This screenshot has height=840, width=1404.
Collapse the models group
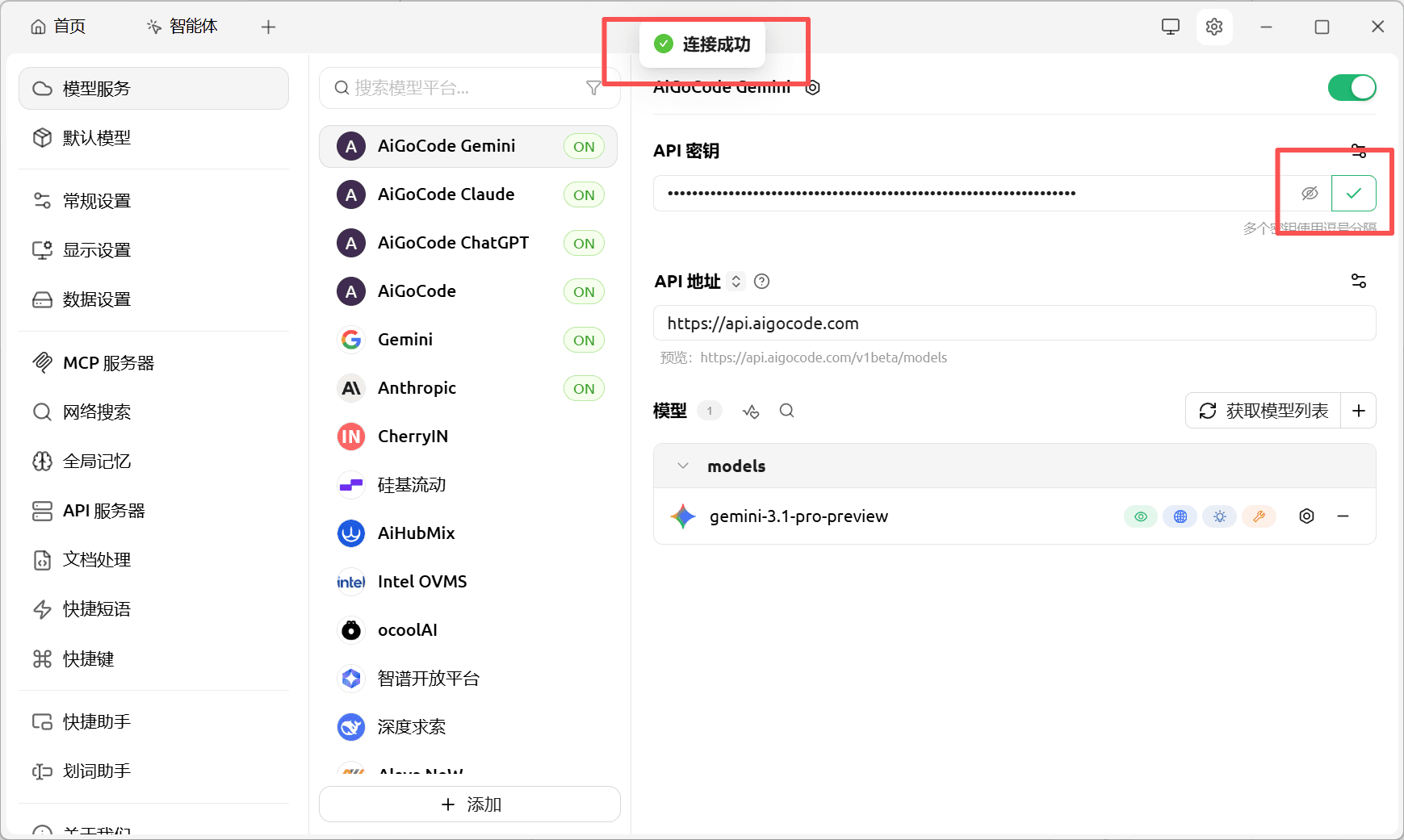point(683,466)
